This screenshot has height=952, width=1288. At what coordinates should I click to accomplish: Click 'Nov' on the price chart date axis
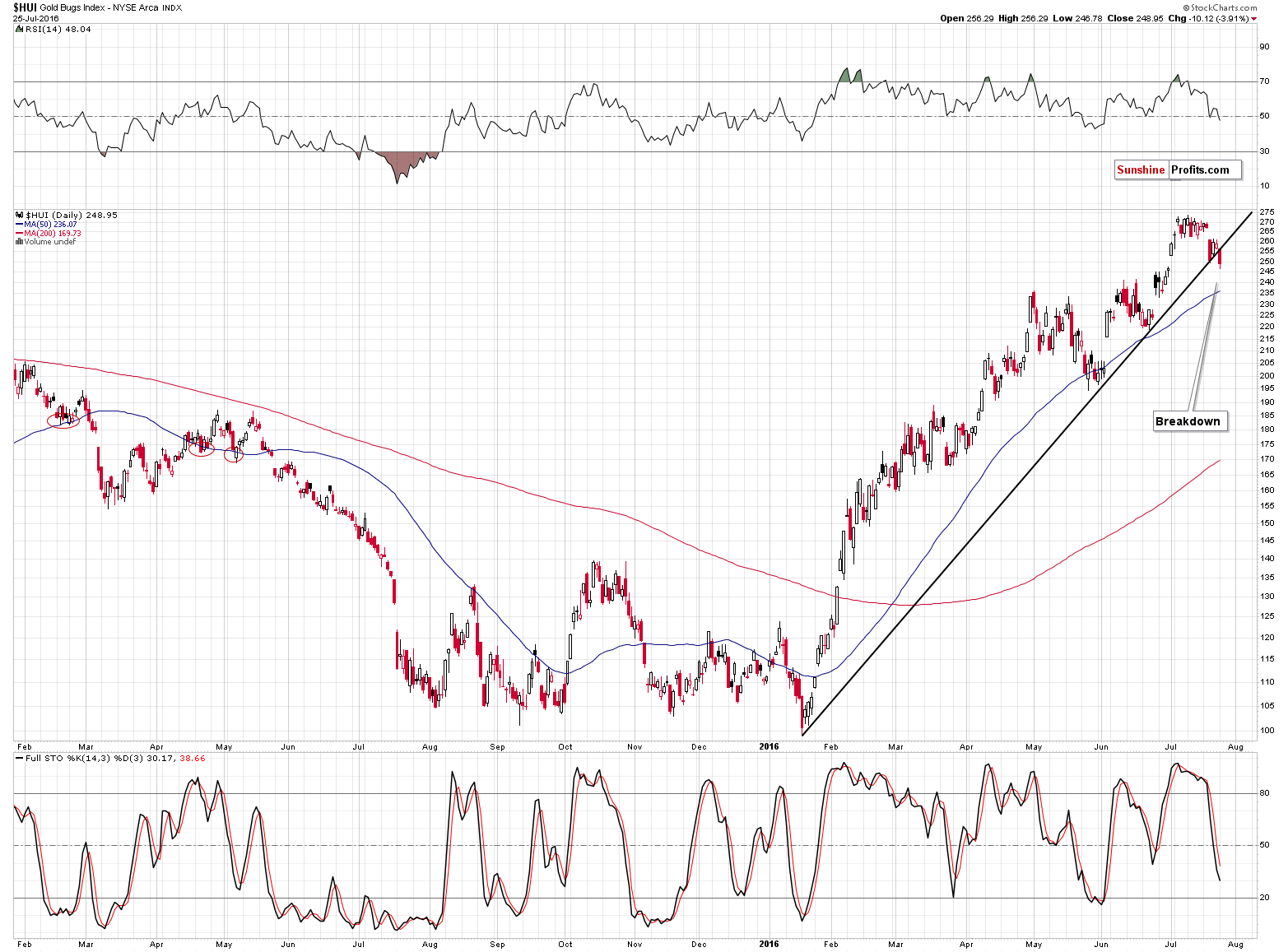click(634, 747)
